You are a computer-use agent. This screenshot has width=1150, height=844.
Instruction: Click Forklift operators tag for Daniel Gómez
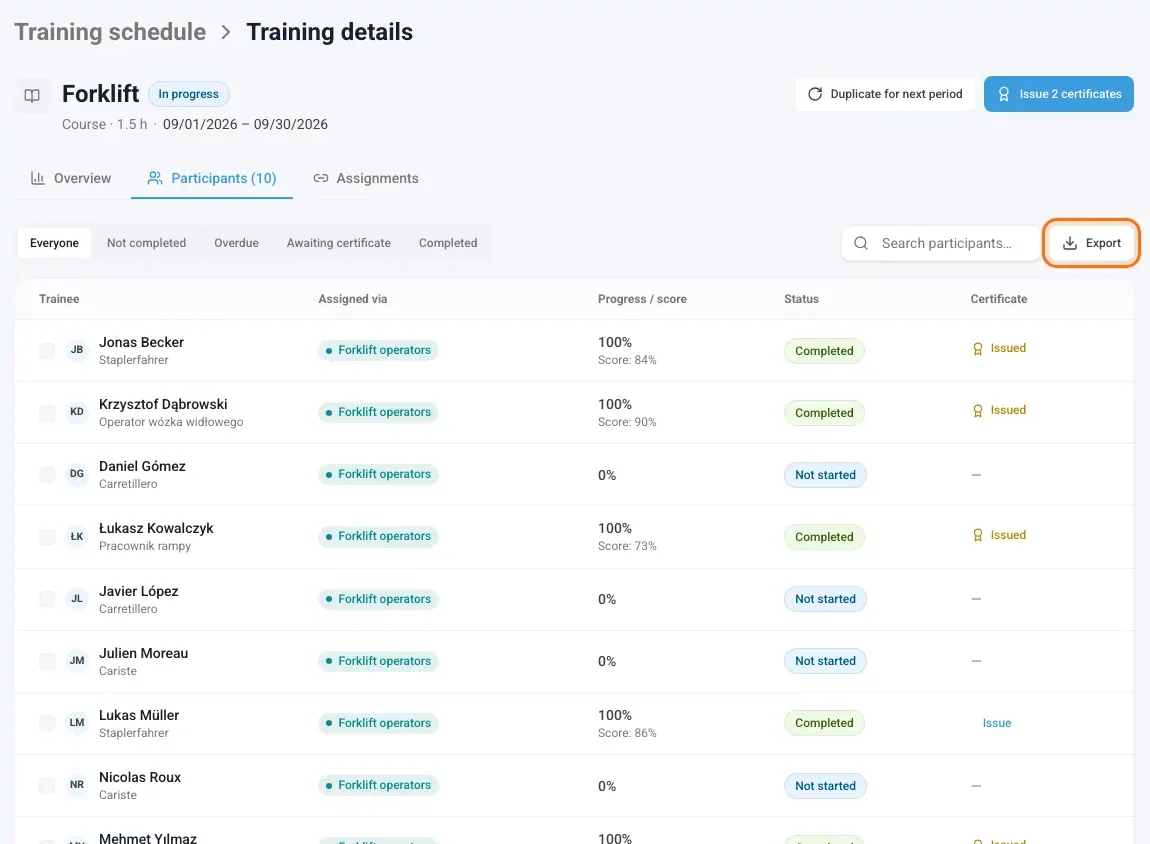(378, 474)
